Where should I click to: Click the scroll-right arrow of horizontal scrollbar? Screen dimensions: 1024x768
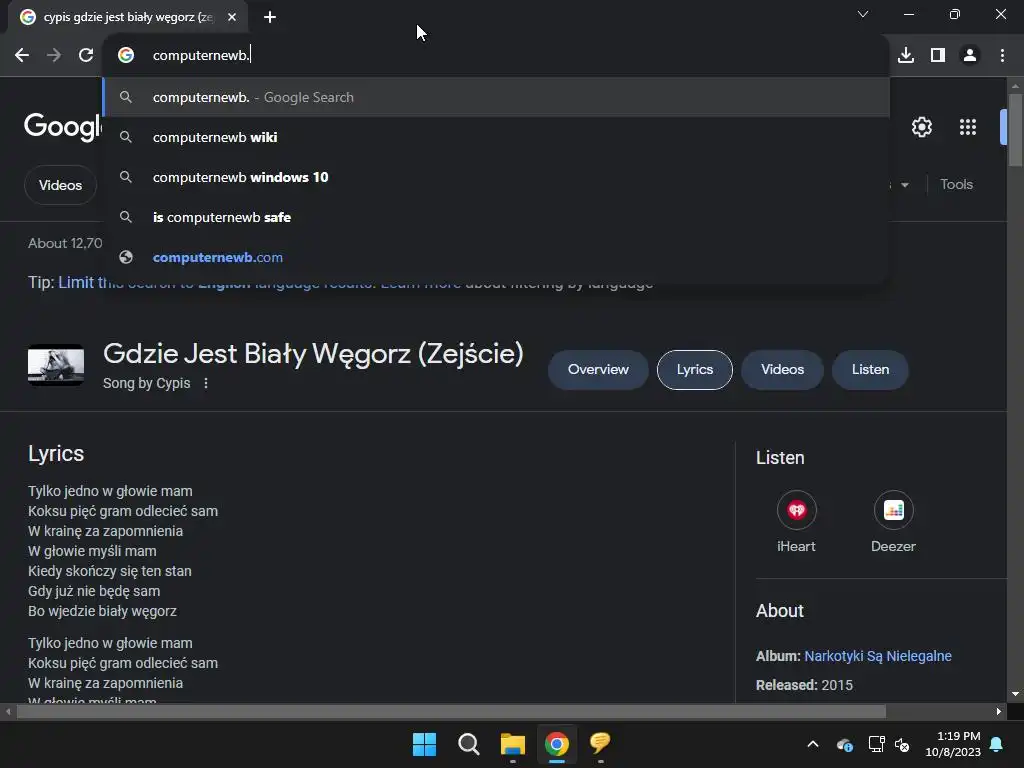point(999,711)
